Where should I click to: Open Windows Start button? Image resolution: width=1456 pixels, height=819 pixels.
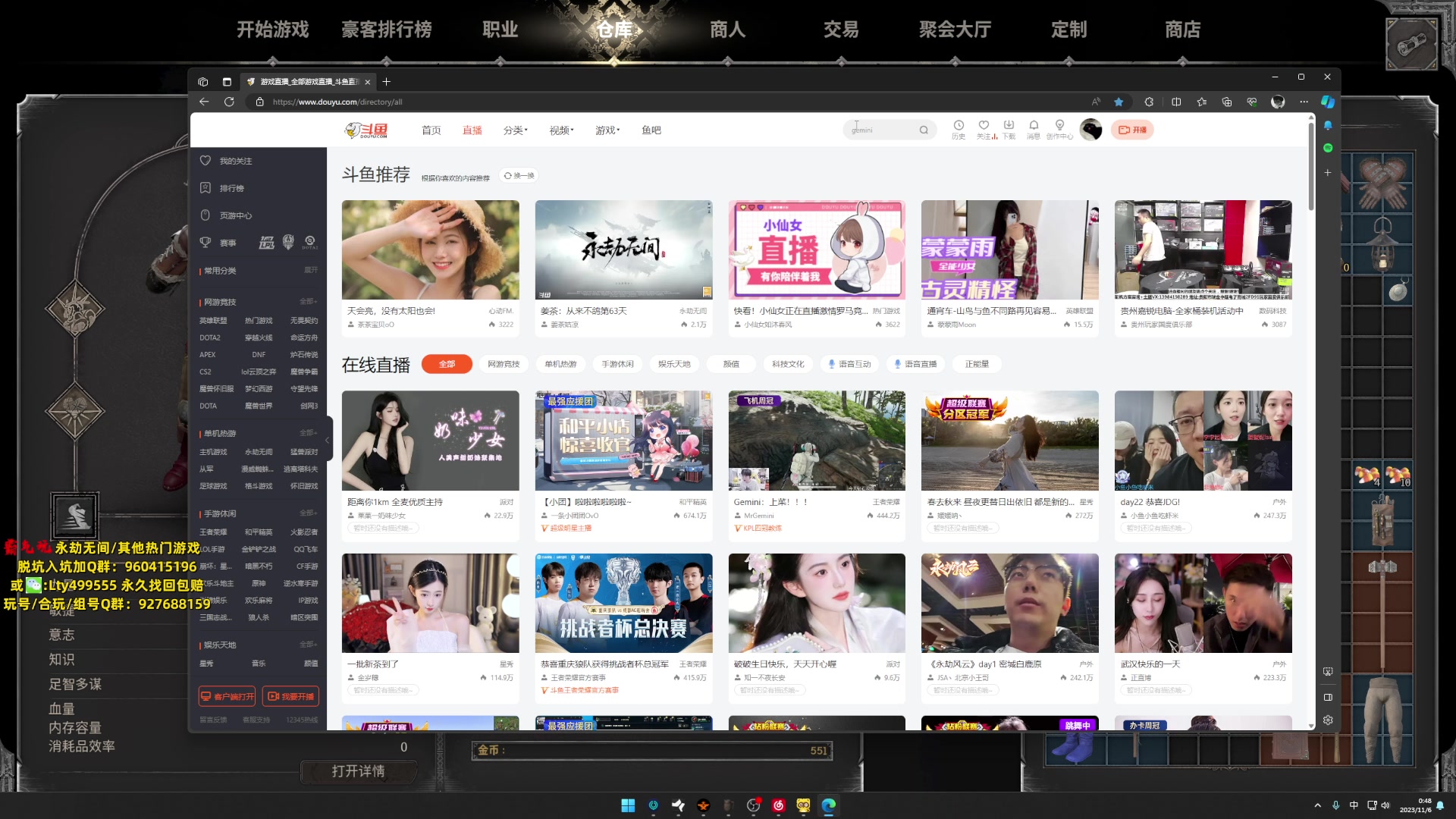628,805
